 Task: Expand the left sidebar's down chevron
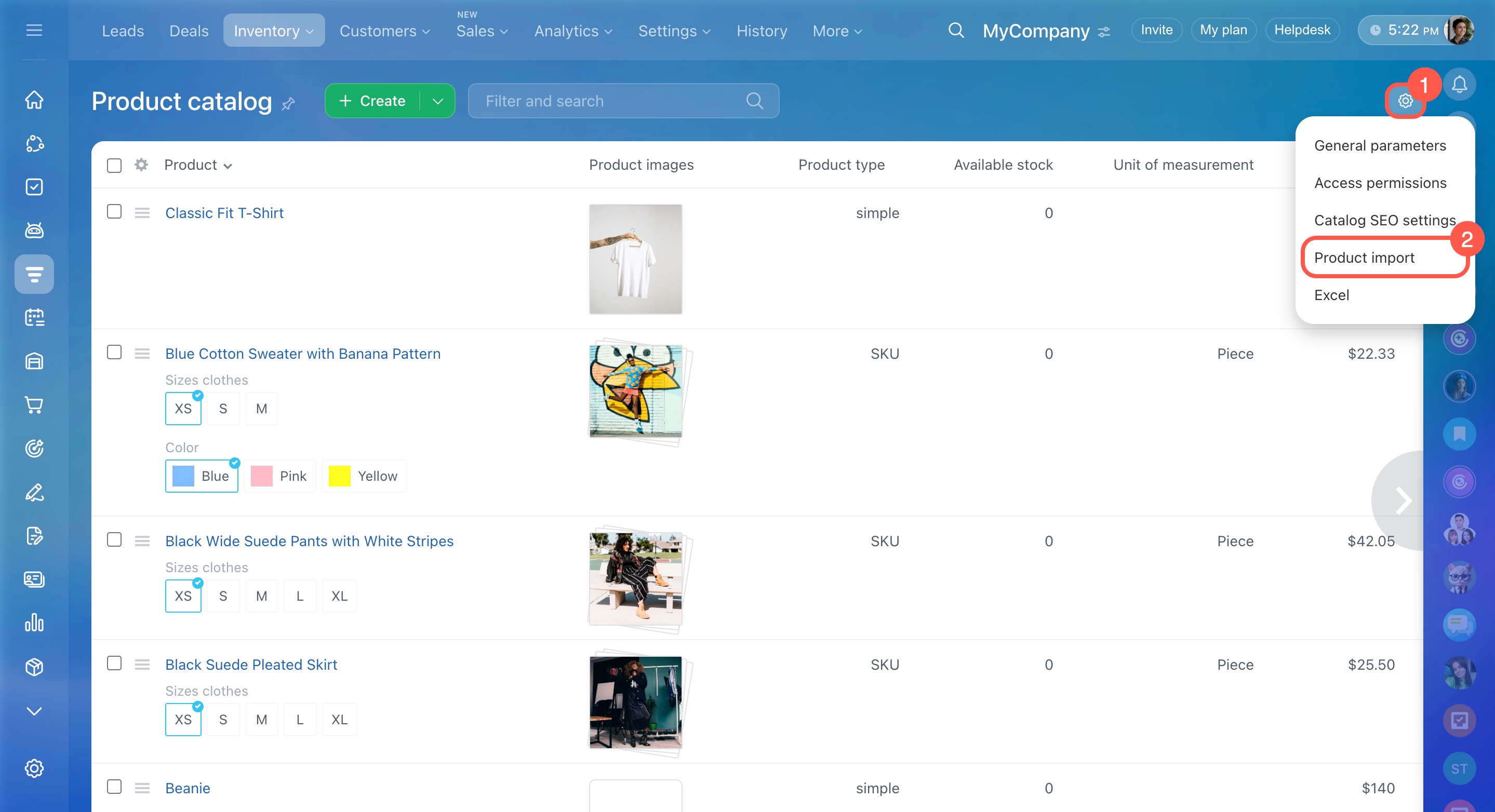click(x=34, y=711)
